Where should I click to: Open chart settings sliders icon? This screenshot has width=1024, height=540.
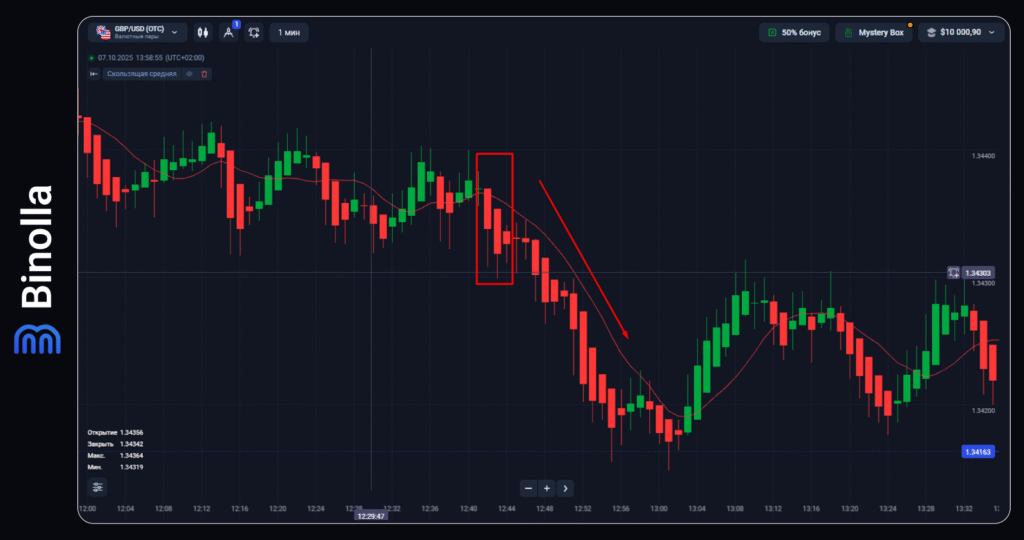click(x=97, y=487)
